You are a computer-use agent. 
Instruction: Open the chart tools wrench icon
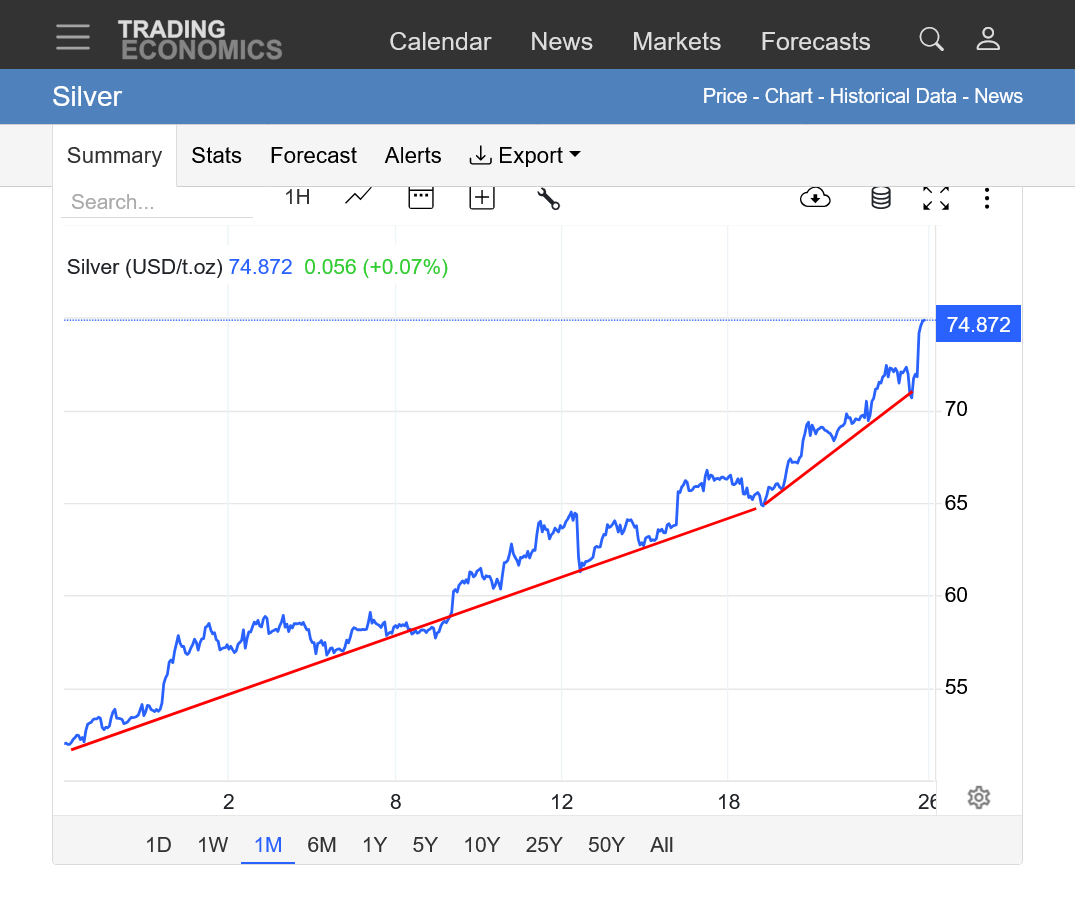[x=548, y=198]
